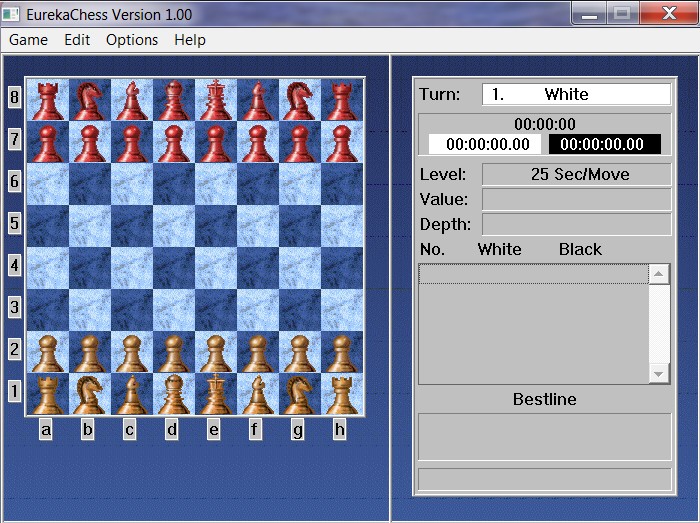Click the empty Value field
The height and width of the screenshot is (523, 700).
(576, 199)
